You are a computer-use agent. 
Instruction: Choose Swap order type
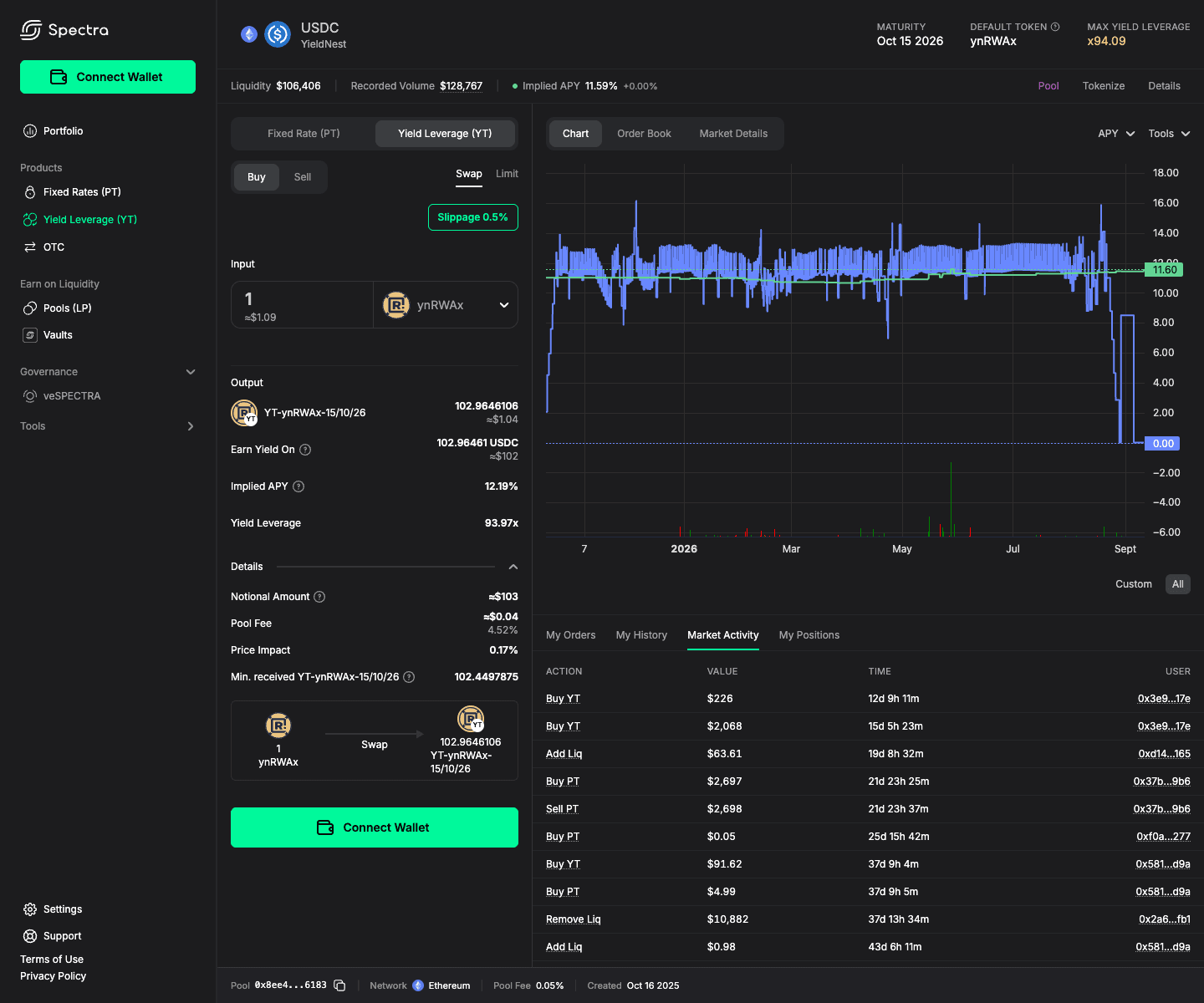point(469,174)
